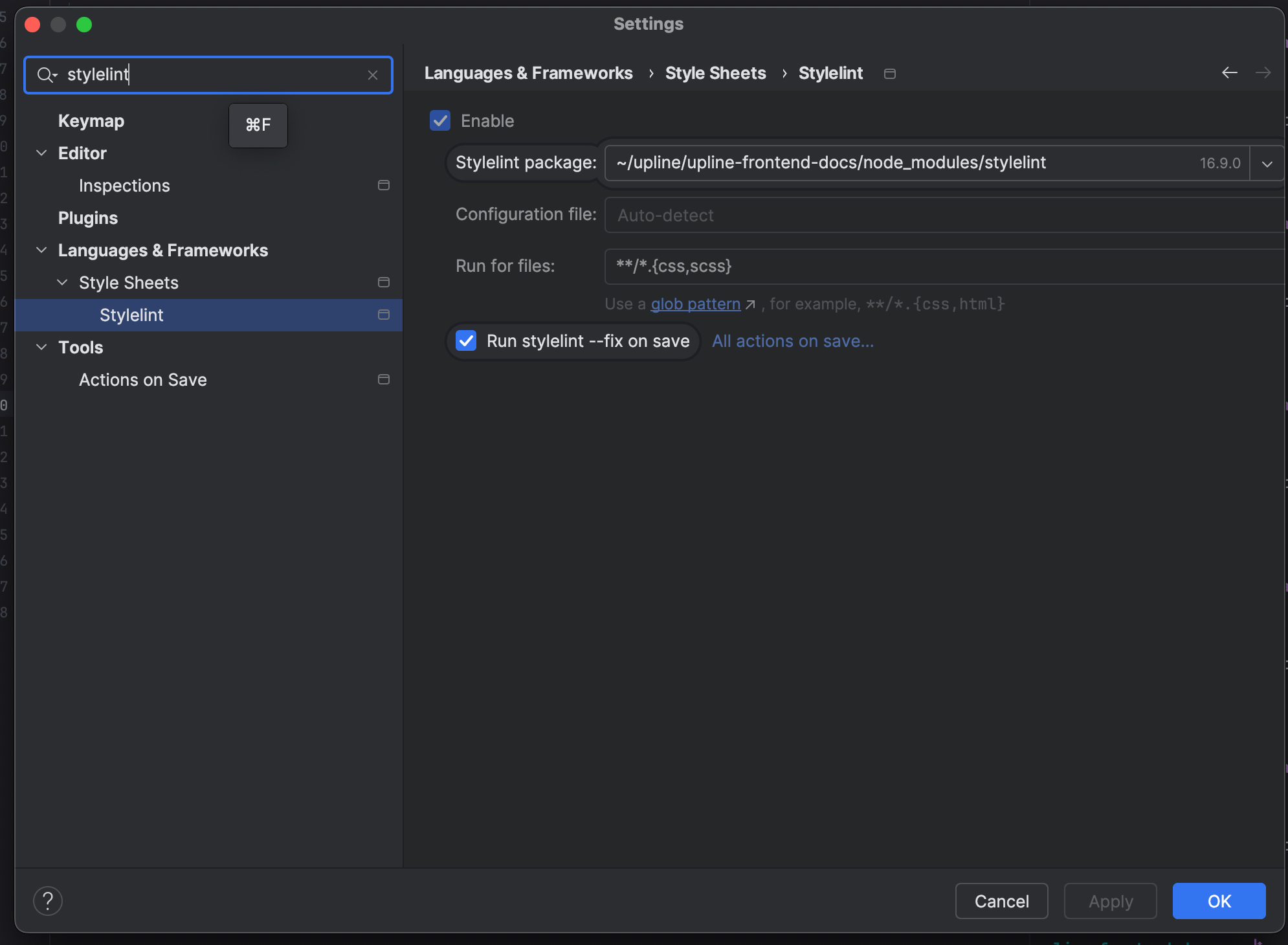
Task: Click the project-level icon beside Stylelint breadcrumb
Action: point(890,74)
